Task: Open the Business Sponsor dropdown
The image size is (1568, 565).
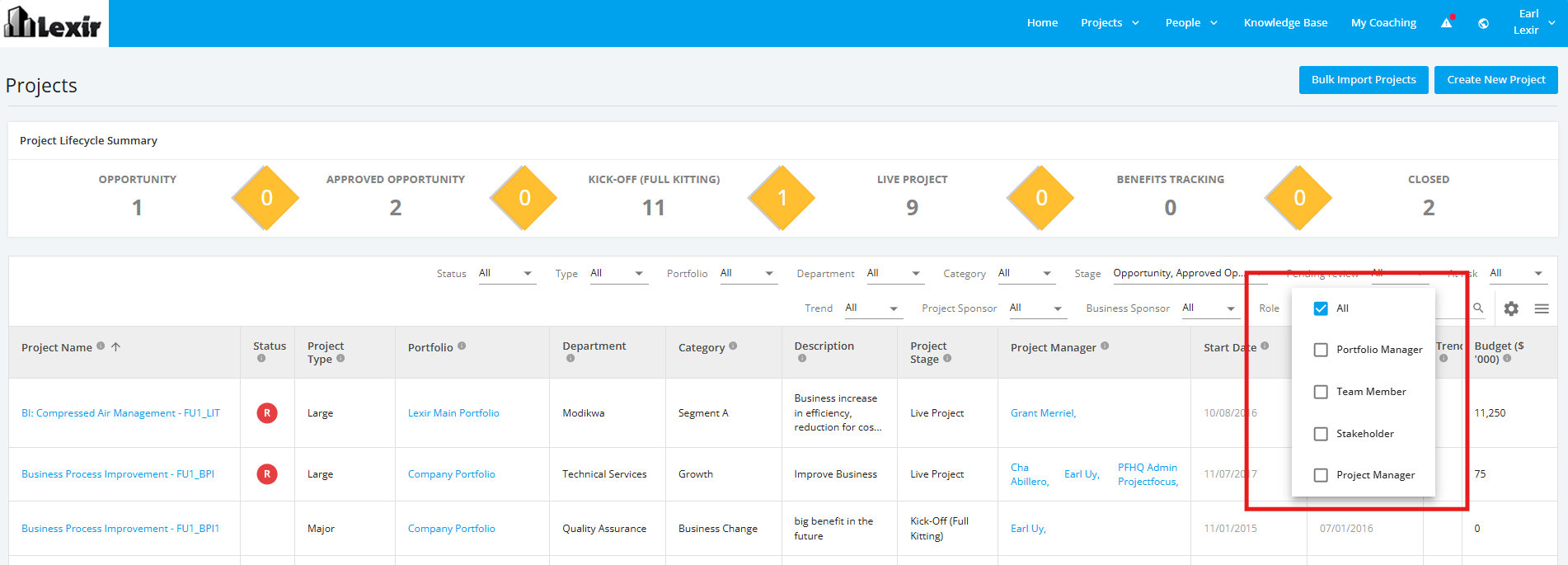Action: [1209, 308]
